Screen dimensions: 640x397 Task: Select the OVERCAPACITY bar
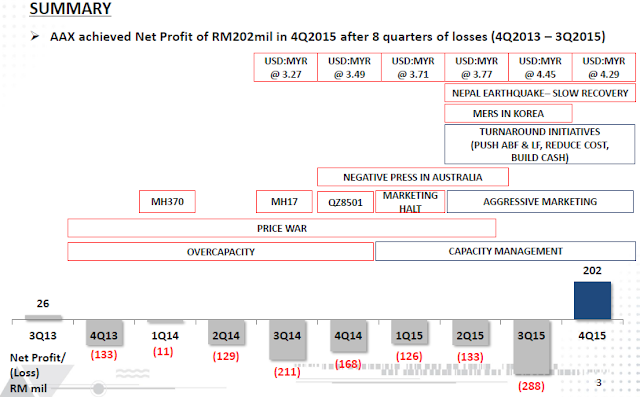coord(220,251)
